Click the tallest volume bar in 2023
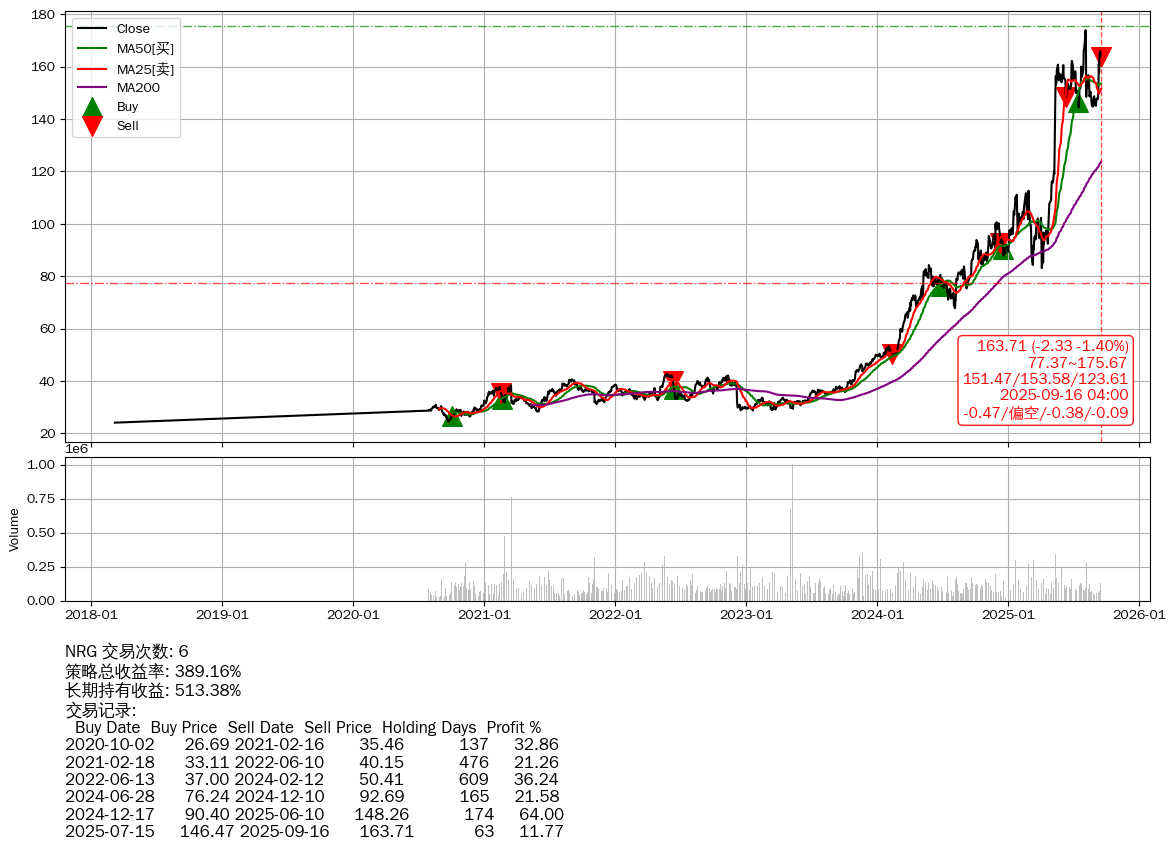 click(792, 532)
